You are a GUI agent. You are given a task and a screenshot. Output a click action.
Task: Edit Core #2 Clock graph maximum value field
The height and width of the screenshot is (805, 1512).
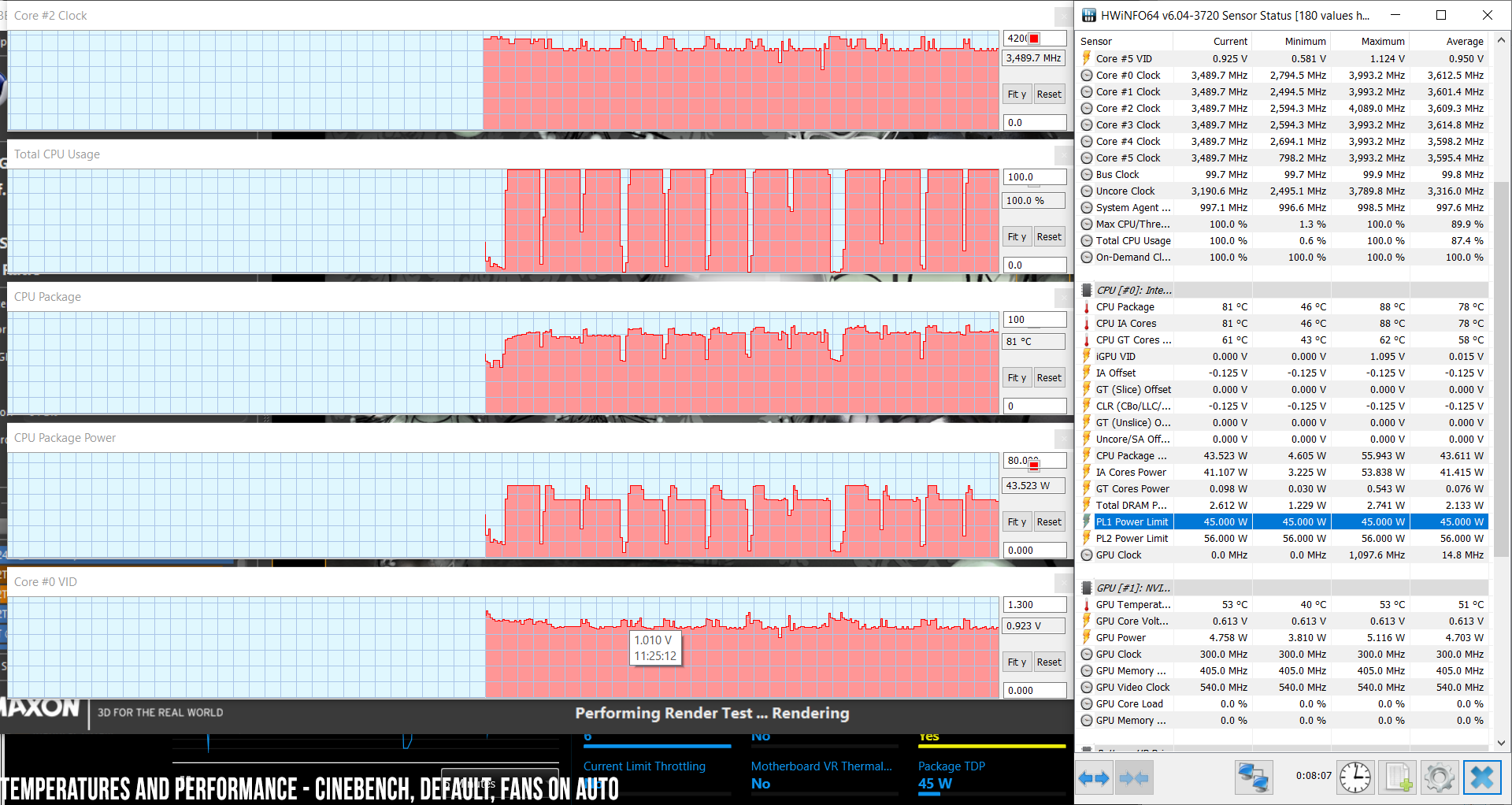[x=1034, y=38]
